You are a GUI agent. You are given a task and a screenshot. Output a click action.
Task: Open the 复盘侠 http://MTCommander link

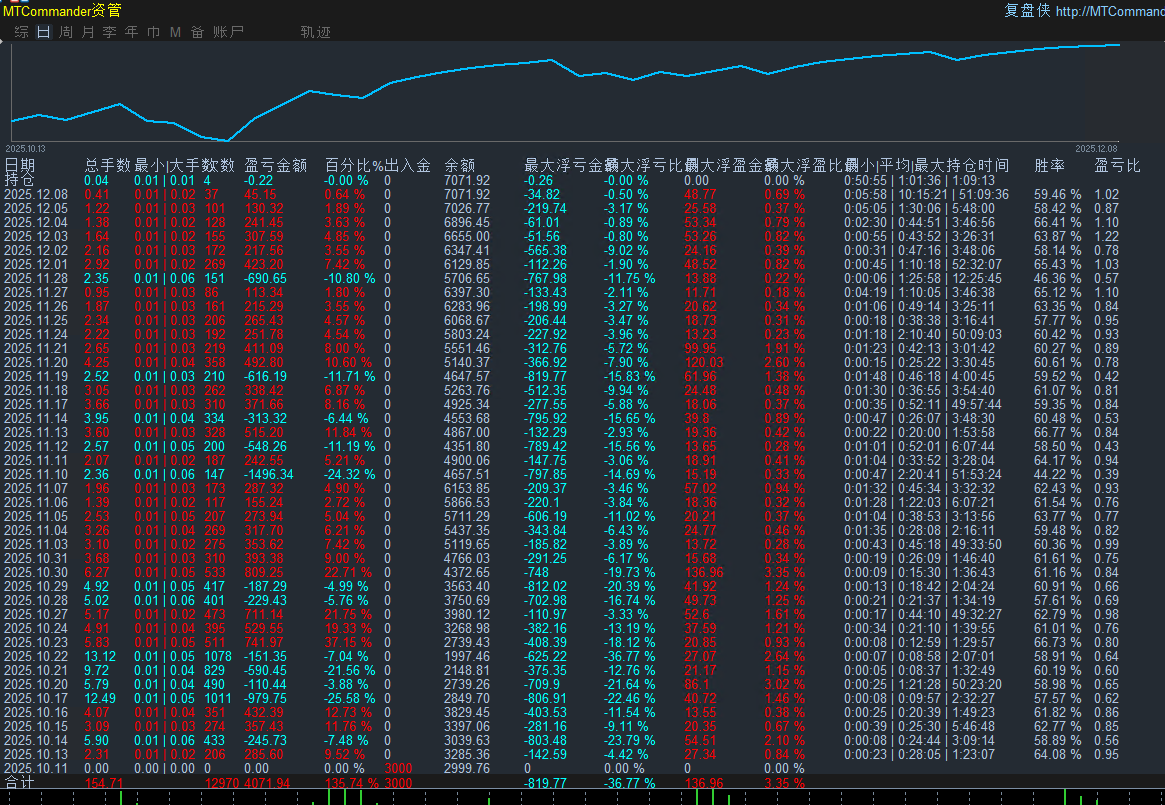(1084, 11)
